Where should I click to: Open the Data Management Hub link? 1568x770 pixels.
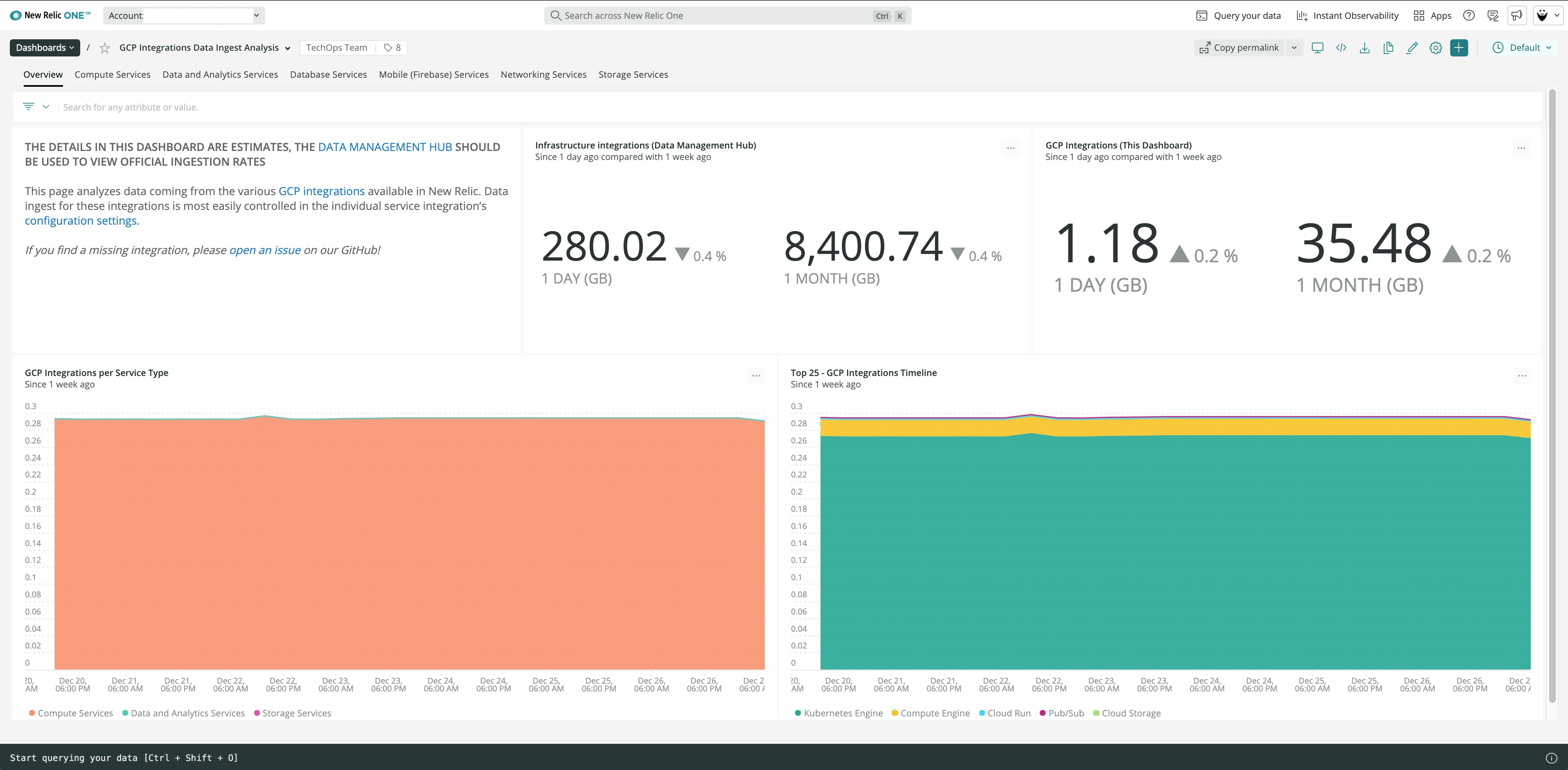click(385, 147)
